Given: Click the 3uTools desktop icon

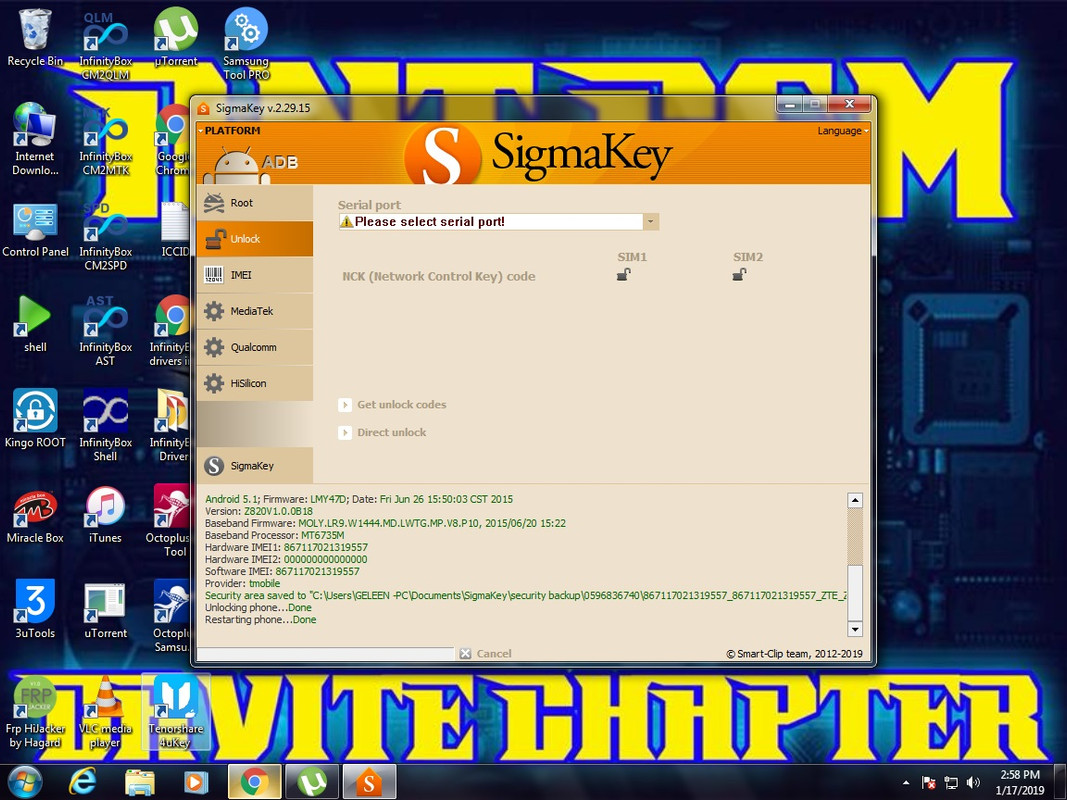Looking at the screenshot, I should 35,610.
